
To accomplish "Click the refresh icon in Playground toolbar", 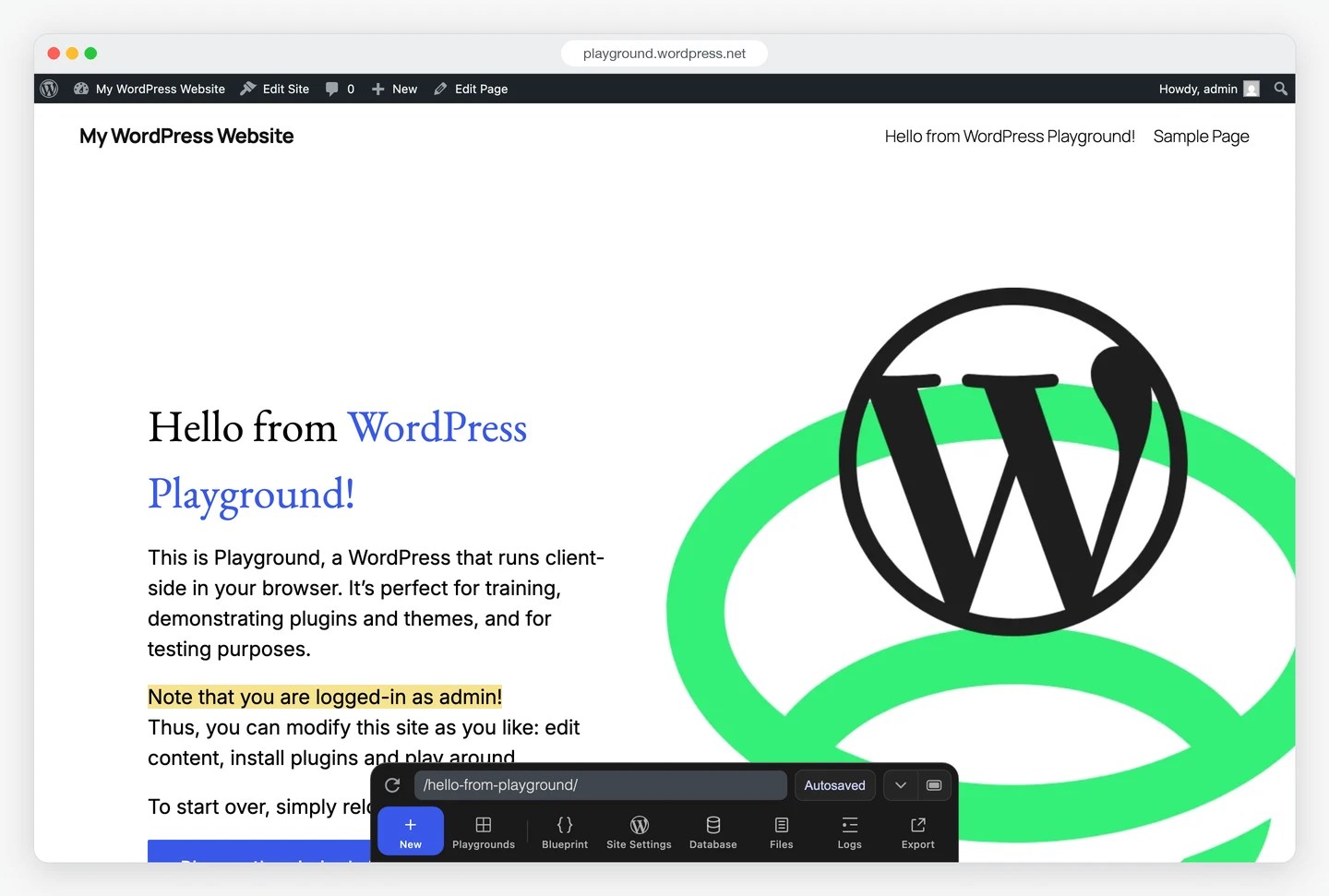I will [x=392, y=785].
